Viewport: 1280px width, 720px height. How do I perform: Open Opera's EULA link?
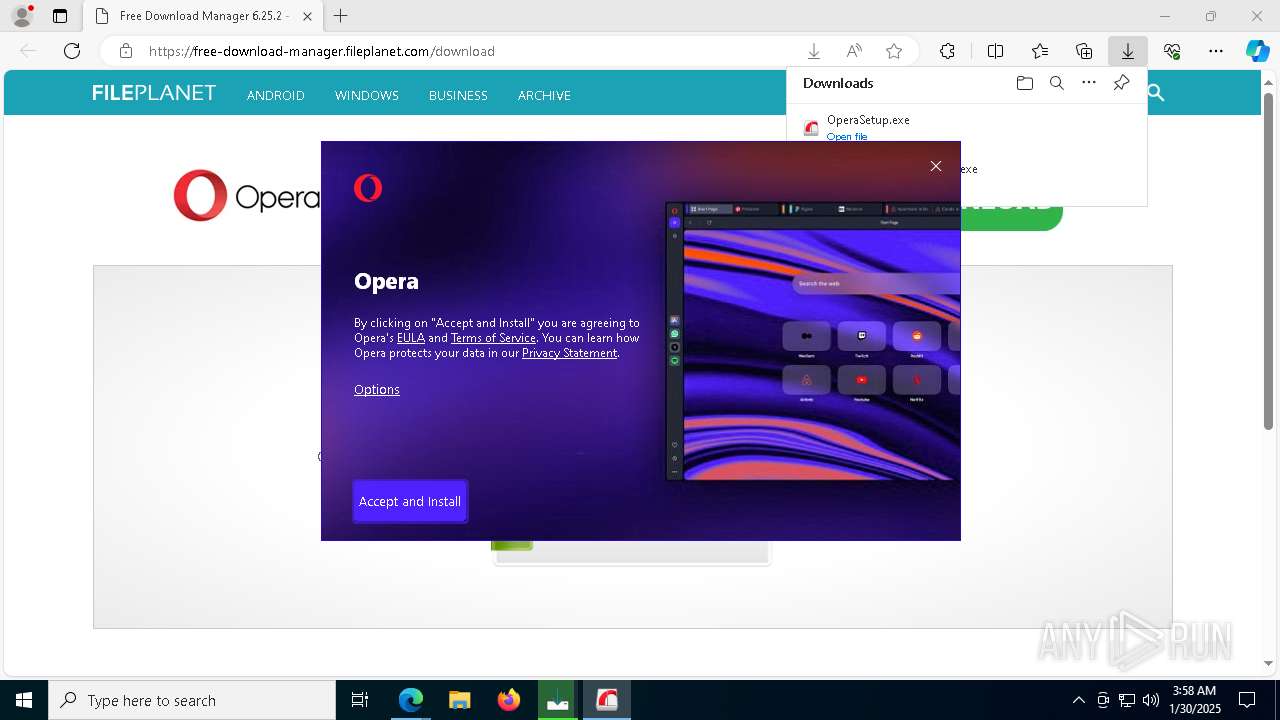(411, 338)
